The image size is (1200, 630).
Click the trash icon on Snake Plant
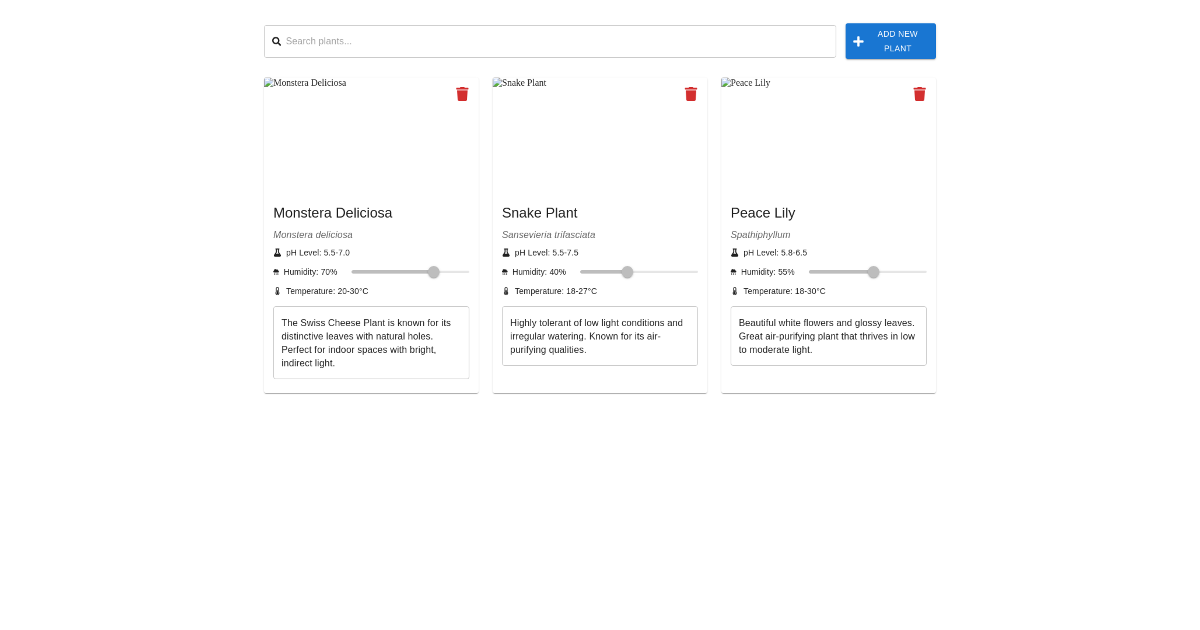tap(690, 93)
